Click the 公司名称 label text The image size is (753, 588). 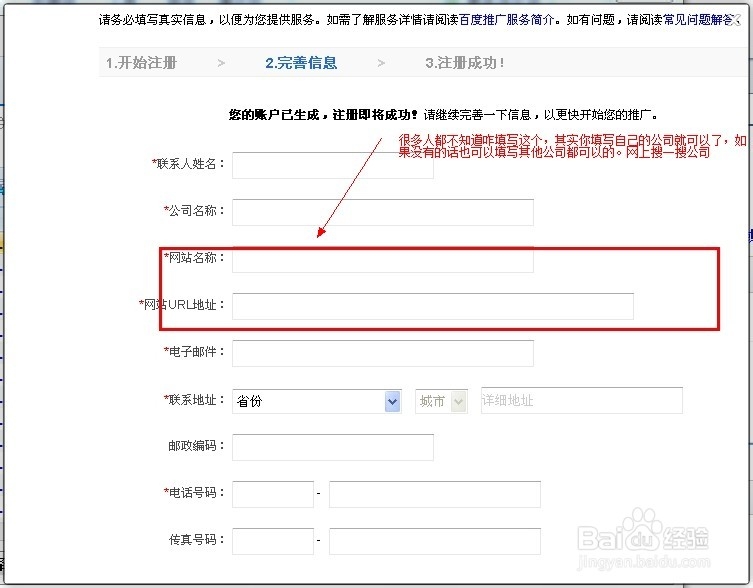194,210
